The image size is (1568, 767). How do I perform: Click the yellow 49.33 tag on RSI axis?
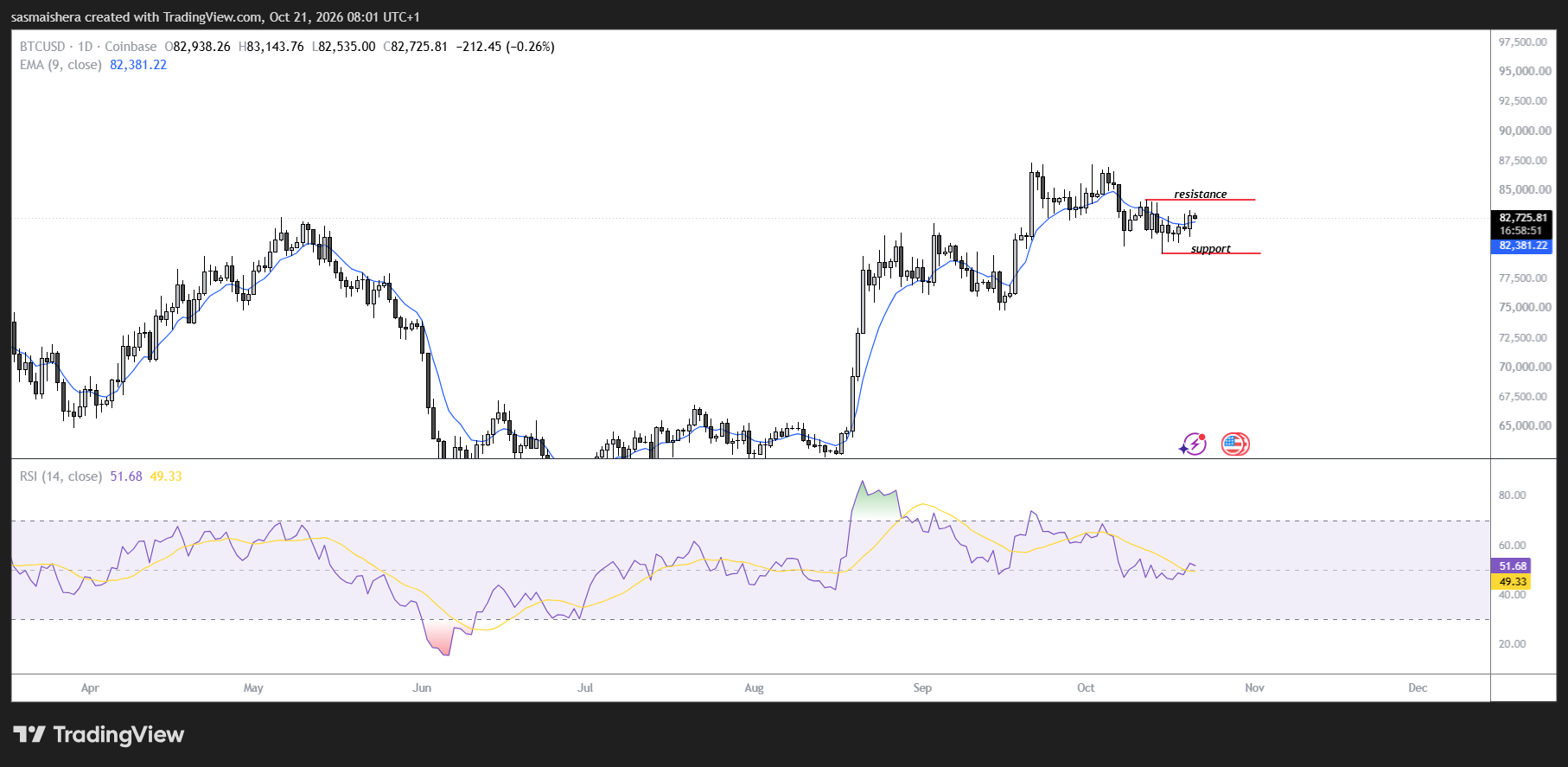pyautogui.click(x=1513, y=582)
